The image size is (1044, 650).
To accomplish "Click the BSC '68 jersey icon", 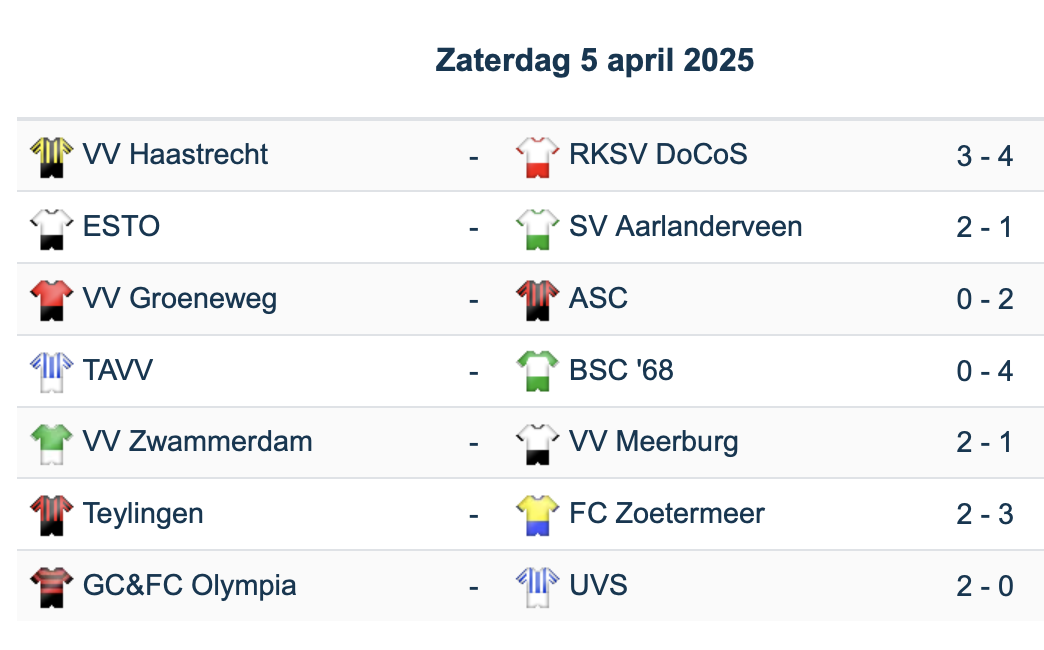I will coord(537,372).
